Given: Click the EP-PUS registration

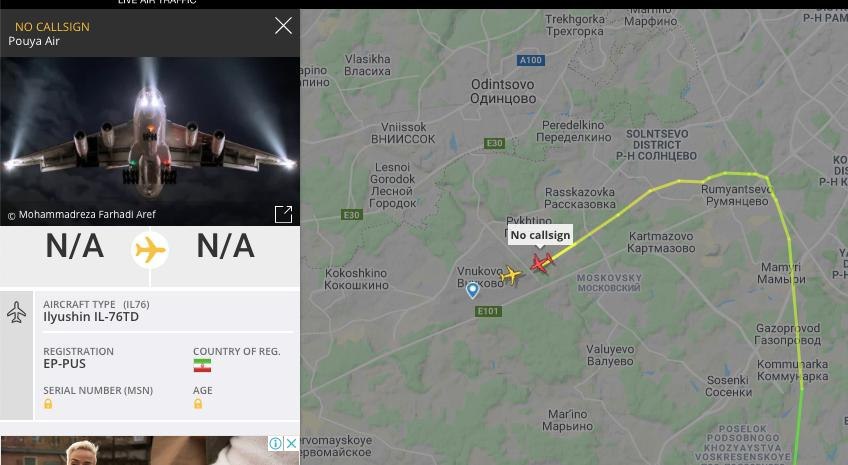Looking at the screenshot, I should point(64,364).
